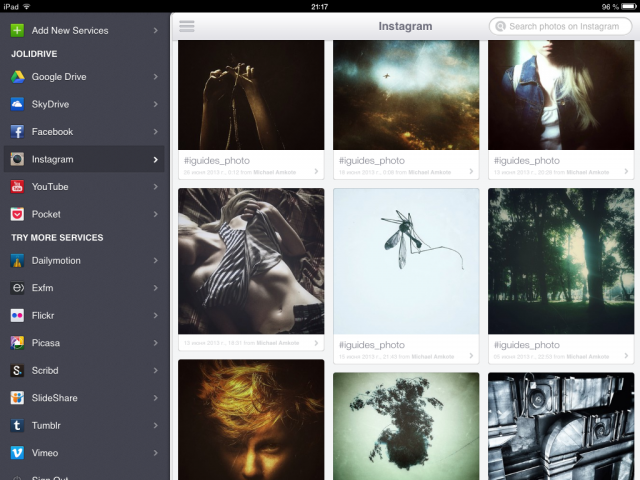This screenshot has height=480, width=640.
Task: Expand the Flickr row chevron
Action: (x=156, y=316)
